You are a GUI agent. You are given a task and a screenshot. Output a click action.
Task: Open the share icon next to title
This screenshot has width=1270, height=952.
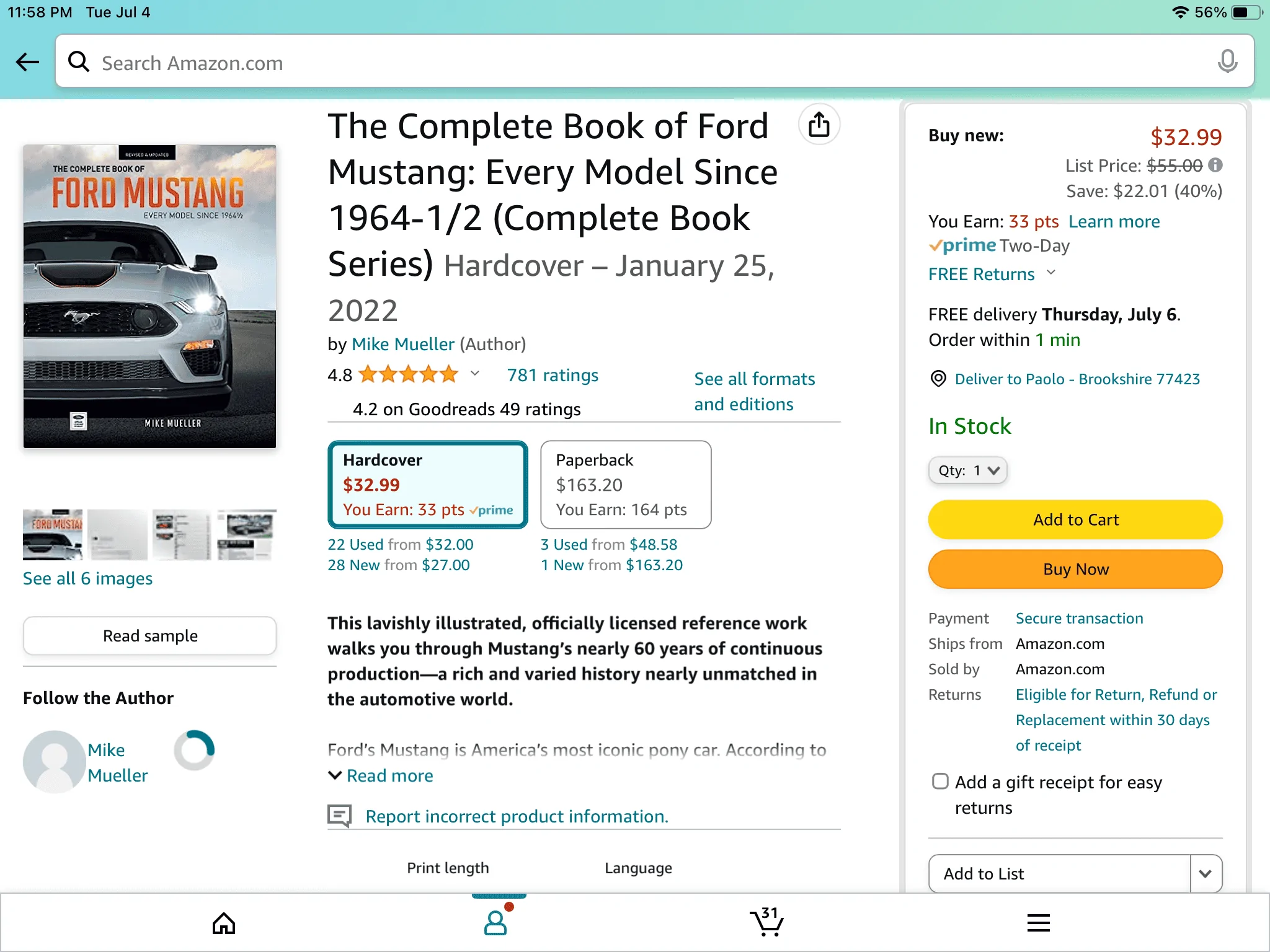819,124
